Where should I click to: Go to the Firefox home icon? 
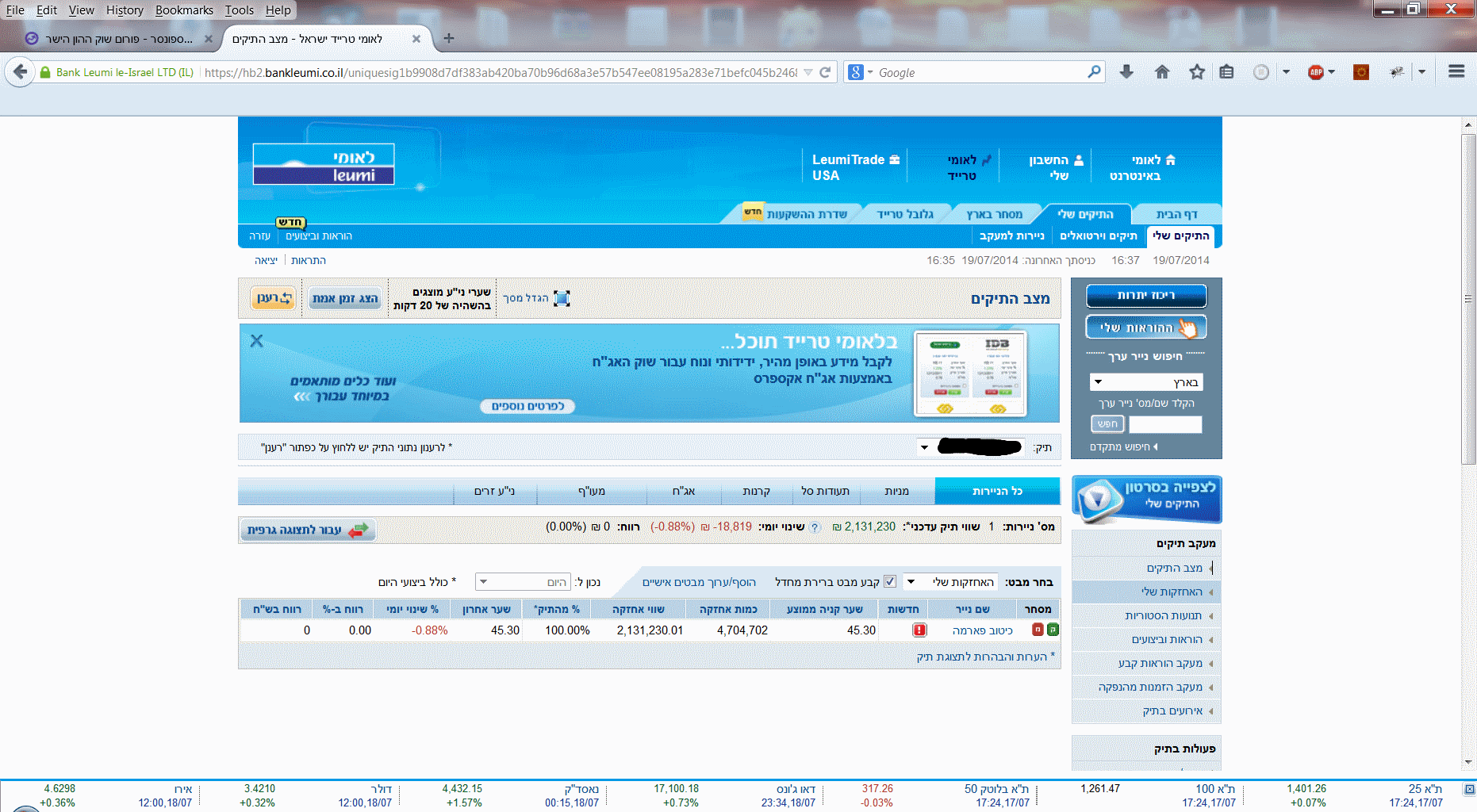(x=1162, y=72)
